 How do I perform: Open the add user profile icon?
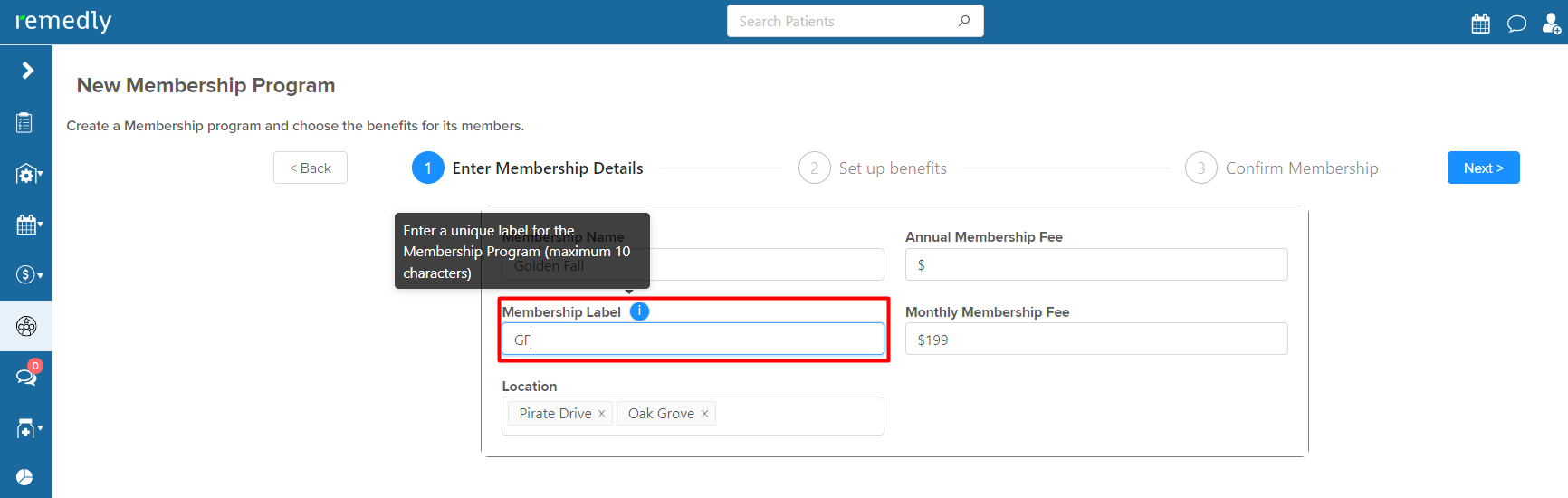click(x=1551, y=24)
